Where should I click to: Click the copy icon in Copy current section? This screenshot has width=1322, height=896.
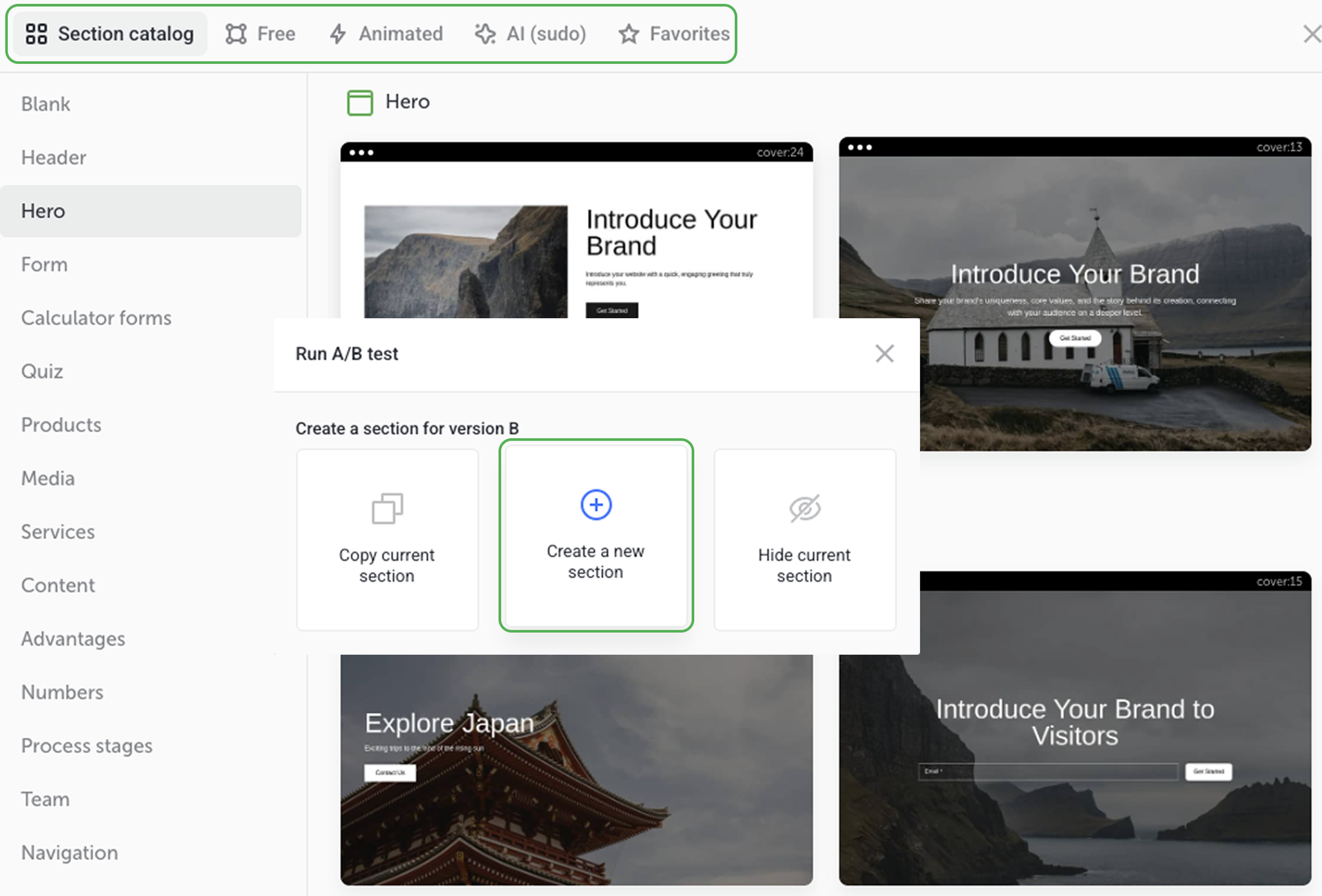(387, 509)
